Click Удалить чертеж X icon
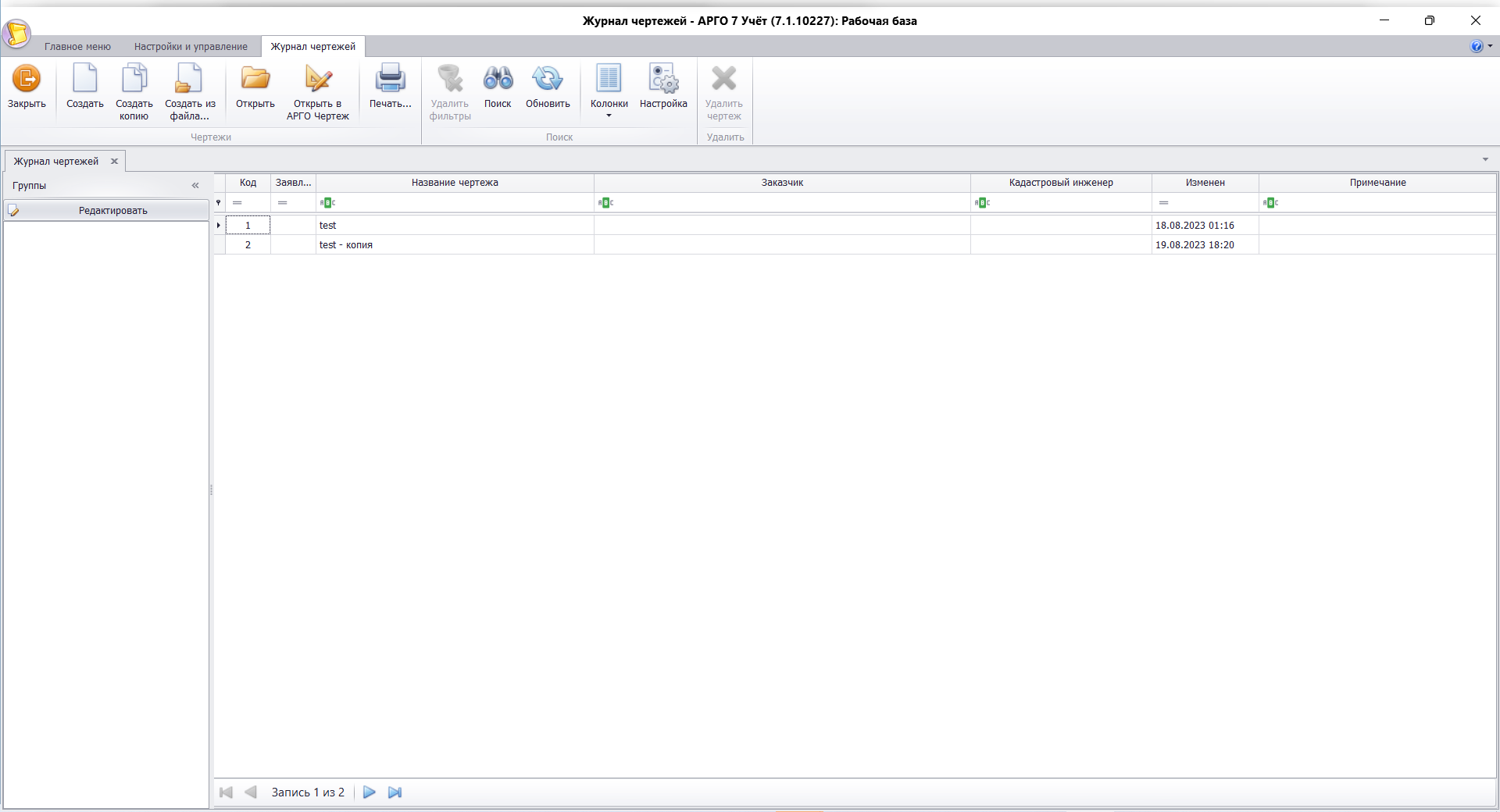This screenshot has height=812, width=1500. [724, 79]
